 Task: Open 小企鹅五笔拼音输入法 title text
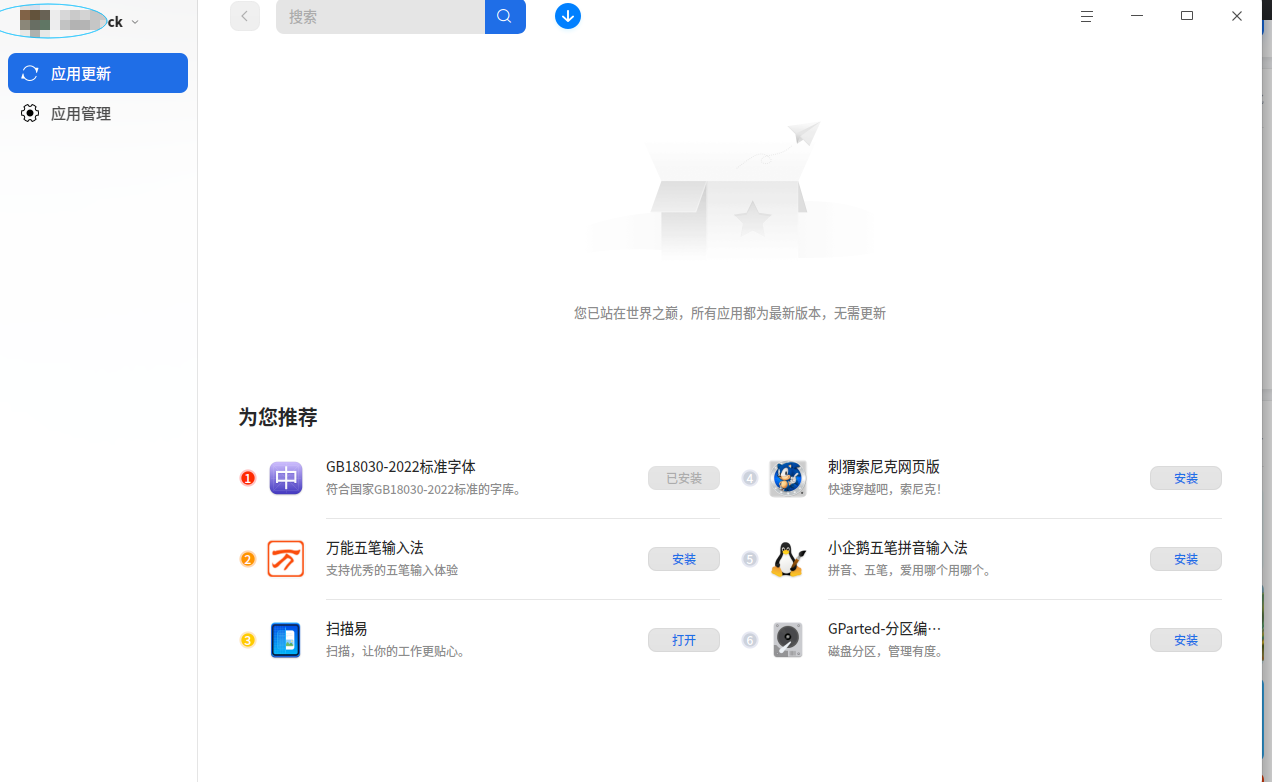coord(898,548)
